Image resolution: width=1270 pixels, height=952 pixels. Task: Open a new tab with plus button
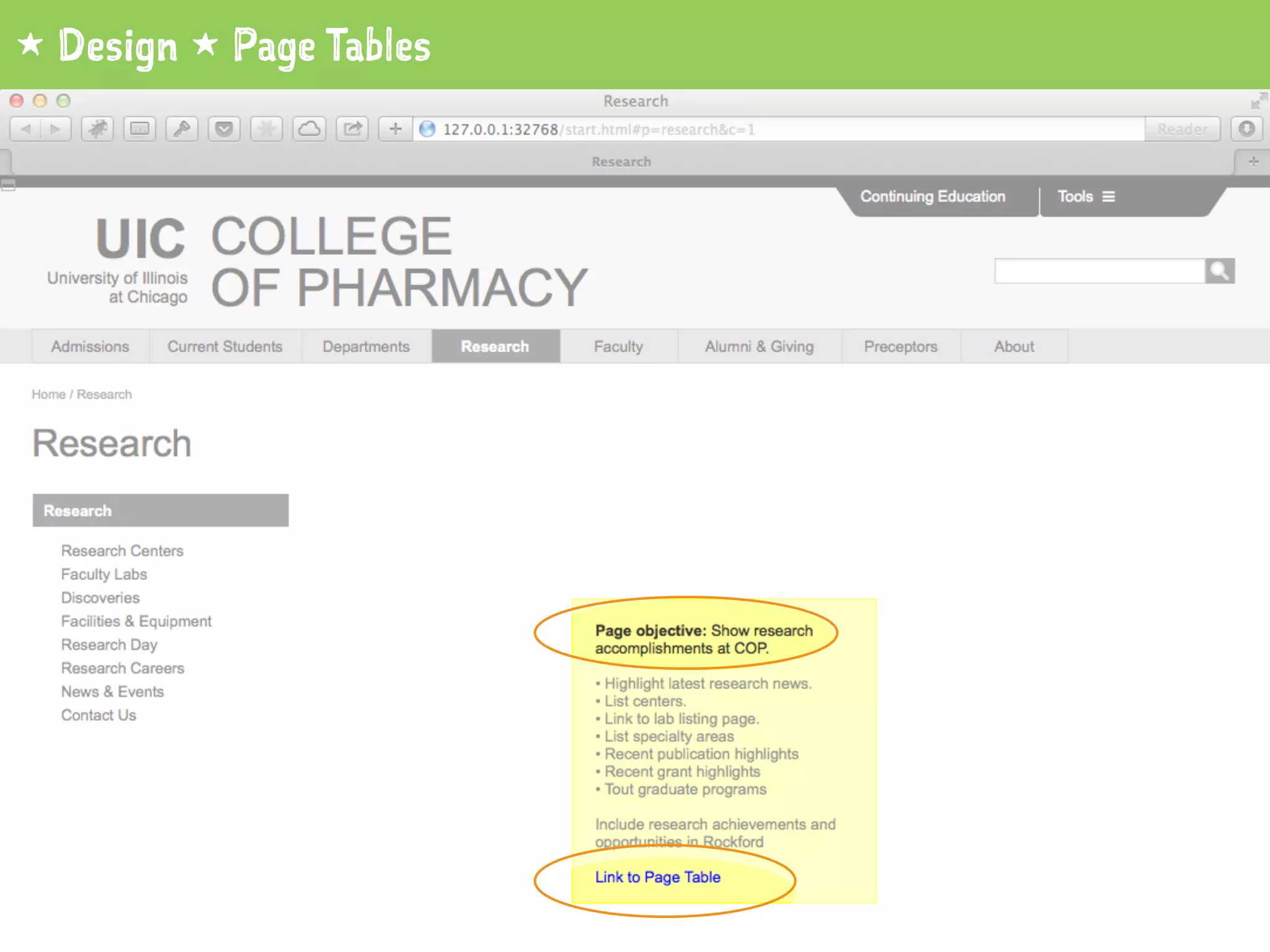1253,162
